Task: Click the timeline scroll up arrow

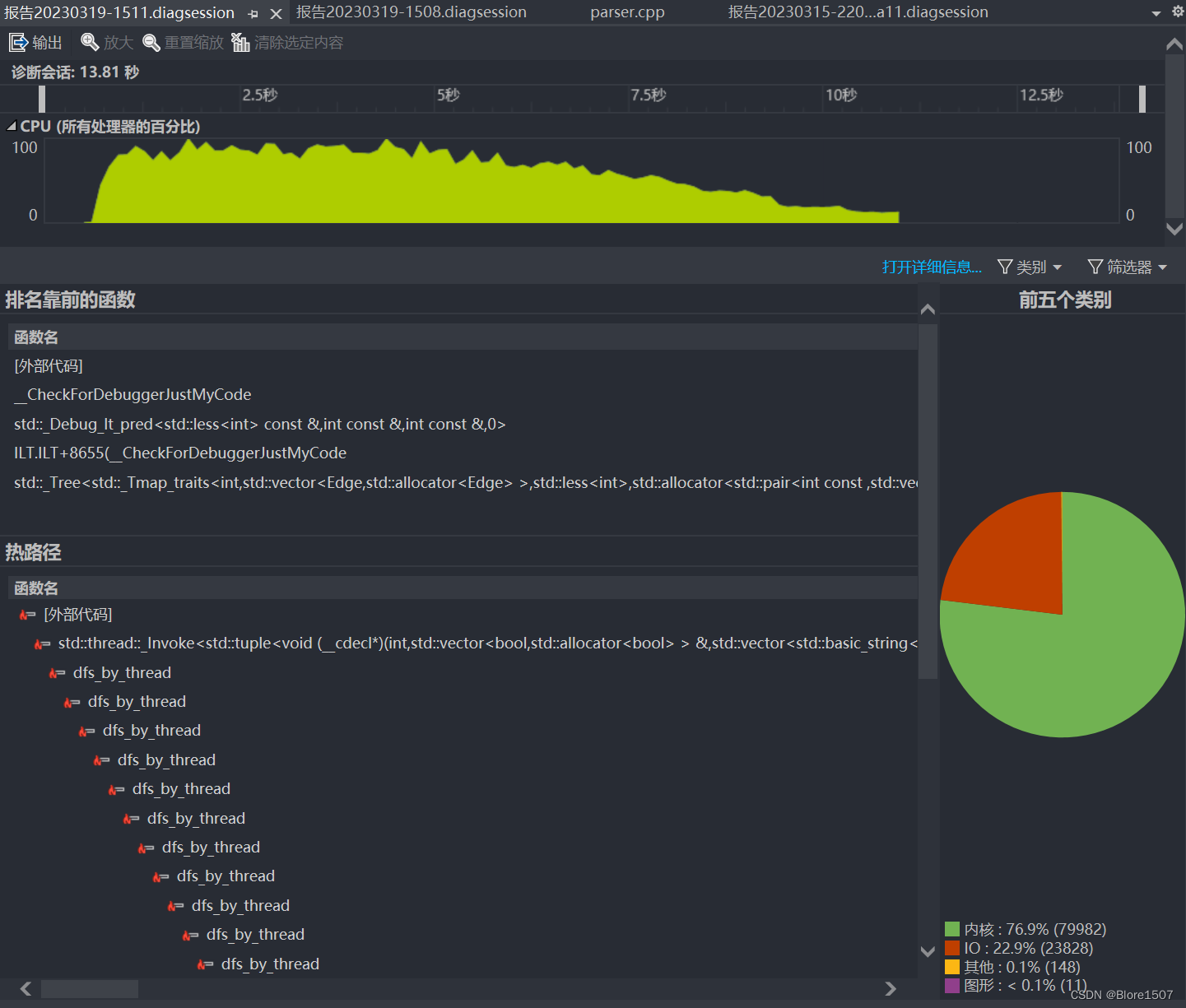Action: pyautogui.click(x=1174, y=44)
